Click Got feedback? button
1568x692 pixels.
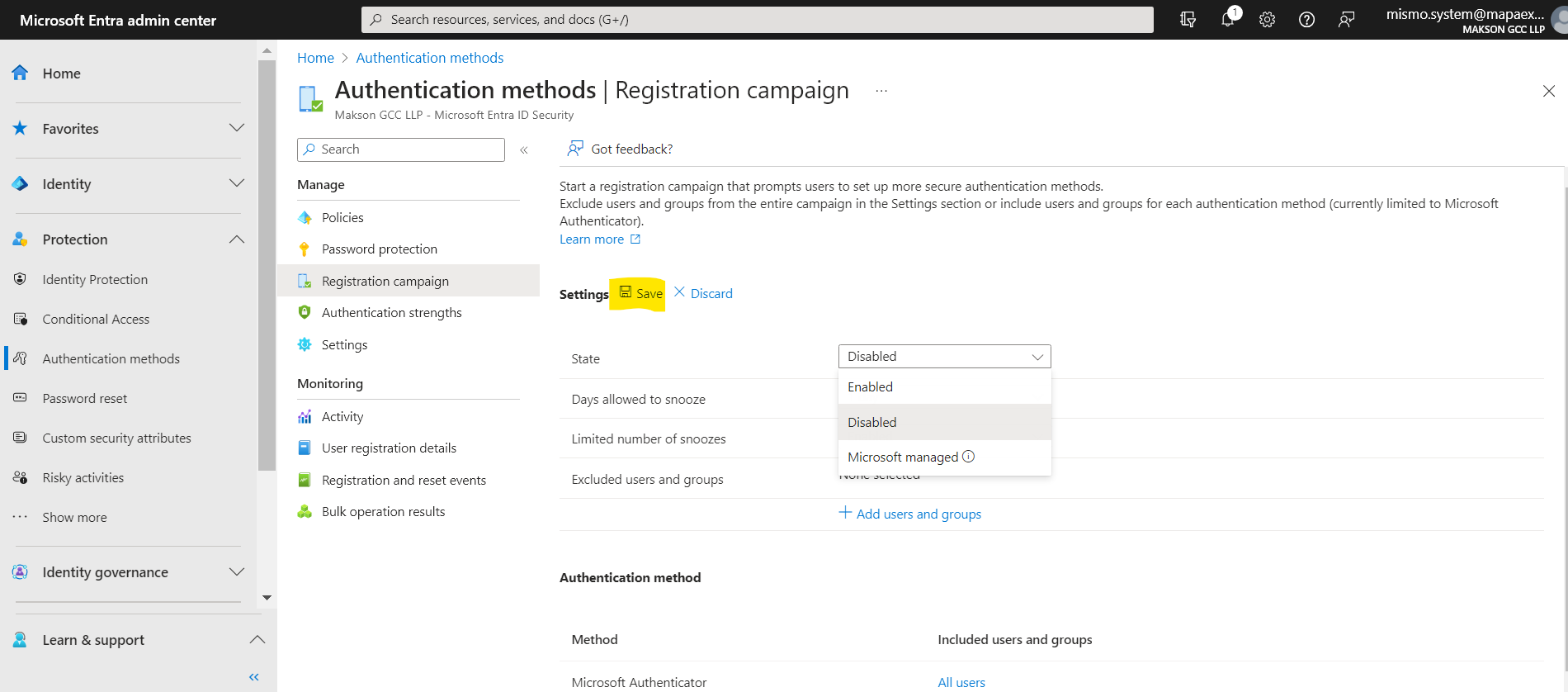pos(620,149)
